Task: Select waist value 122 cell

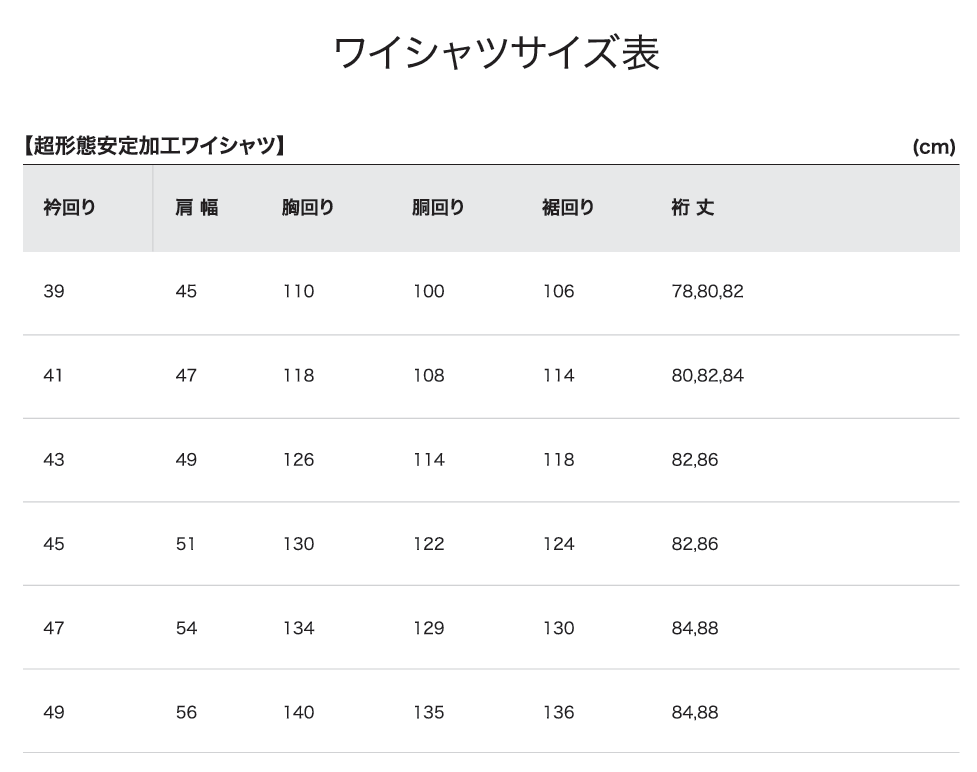Action: pyautogui.click(x=429, y=544)
